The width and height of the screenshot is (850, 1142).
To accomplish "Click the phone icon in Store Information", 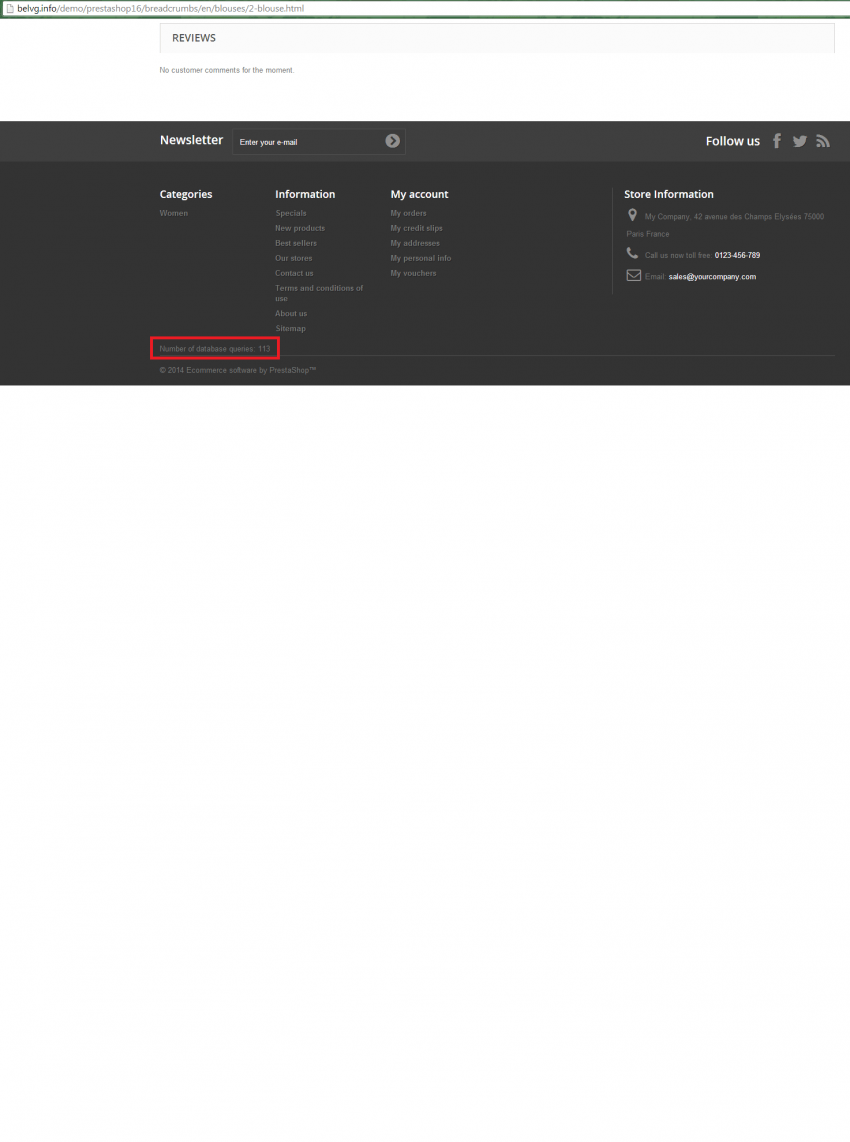I will pos(632,253).
